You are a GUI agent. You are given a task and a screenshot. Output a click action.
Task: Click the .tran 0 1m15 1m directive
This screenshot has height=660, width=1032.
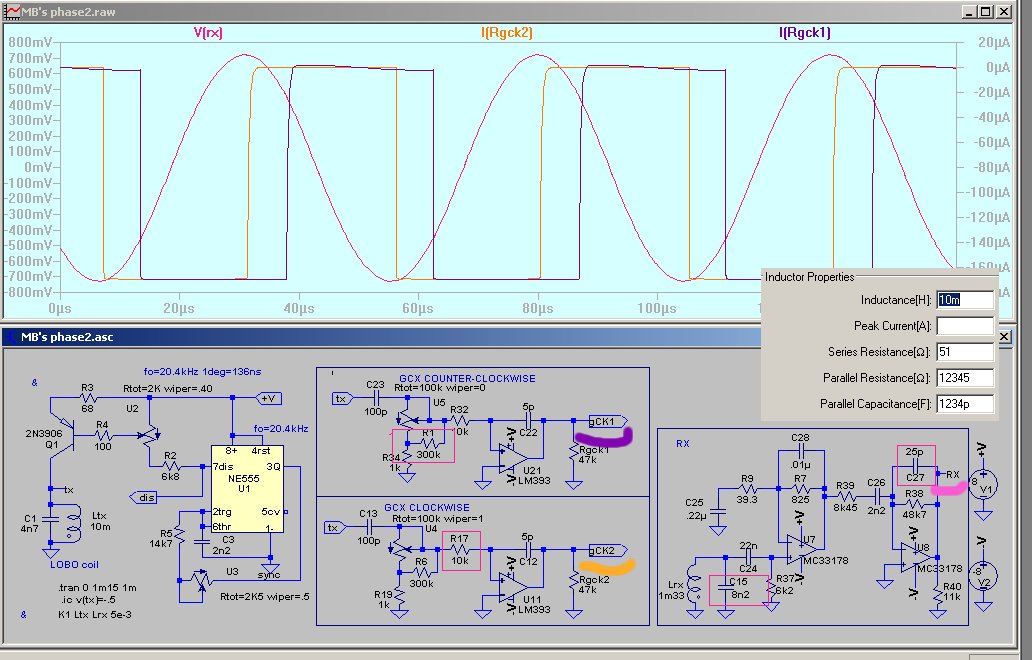[x=97, y=588]
